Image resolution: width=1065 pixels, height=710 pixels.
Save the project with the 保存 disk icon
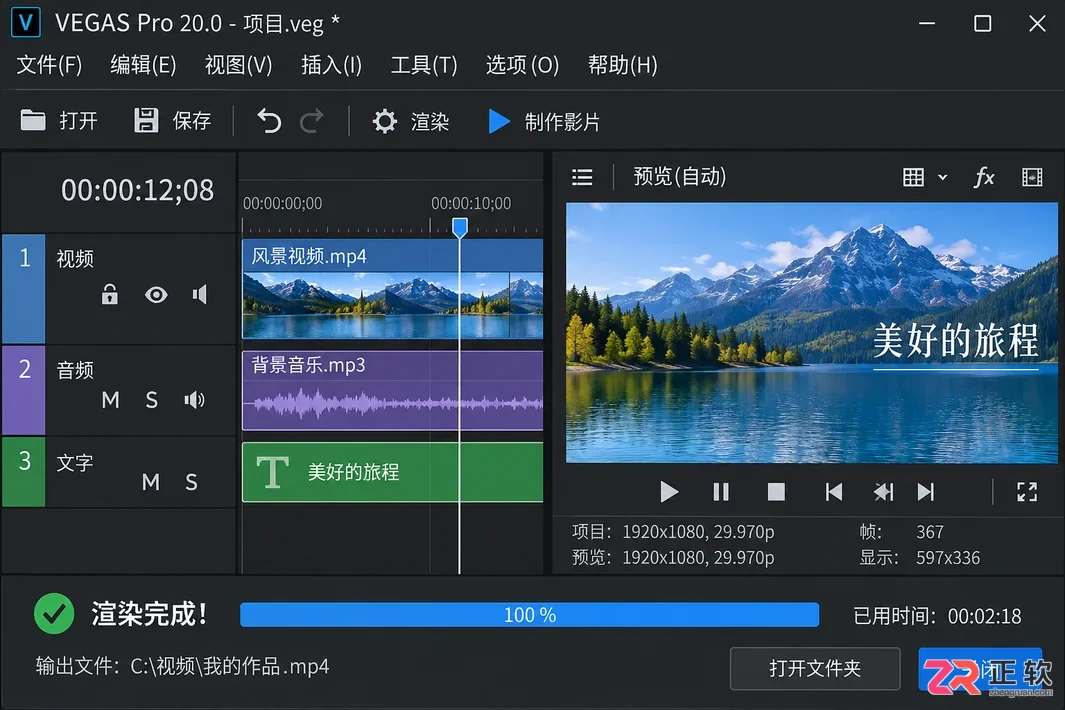click(146, 121)
